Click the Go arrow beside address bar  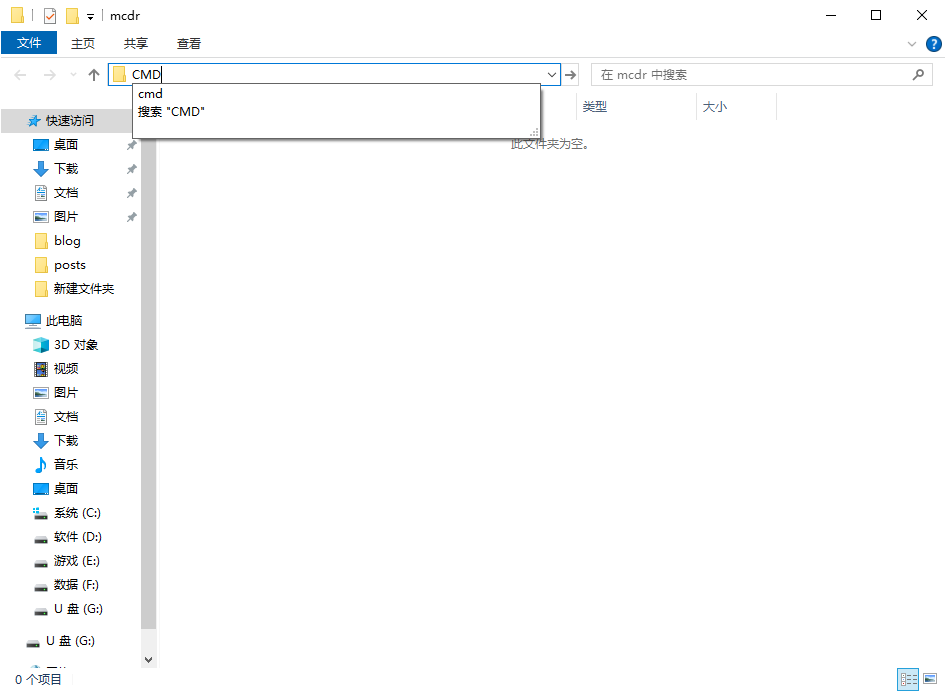571,75
